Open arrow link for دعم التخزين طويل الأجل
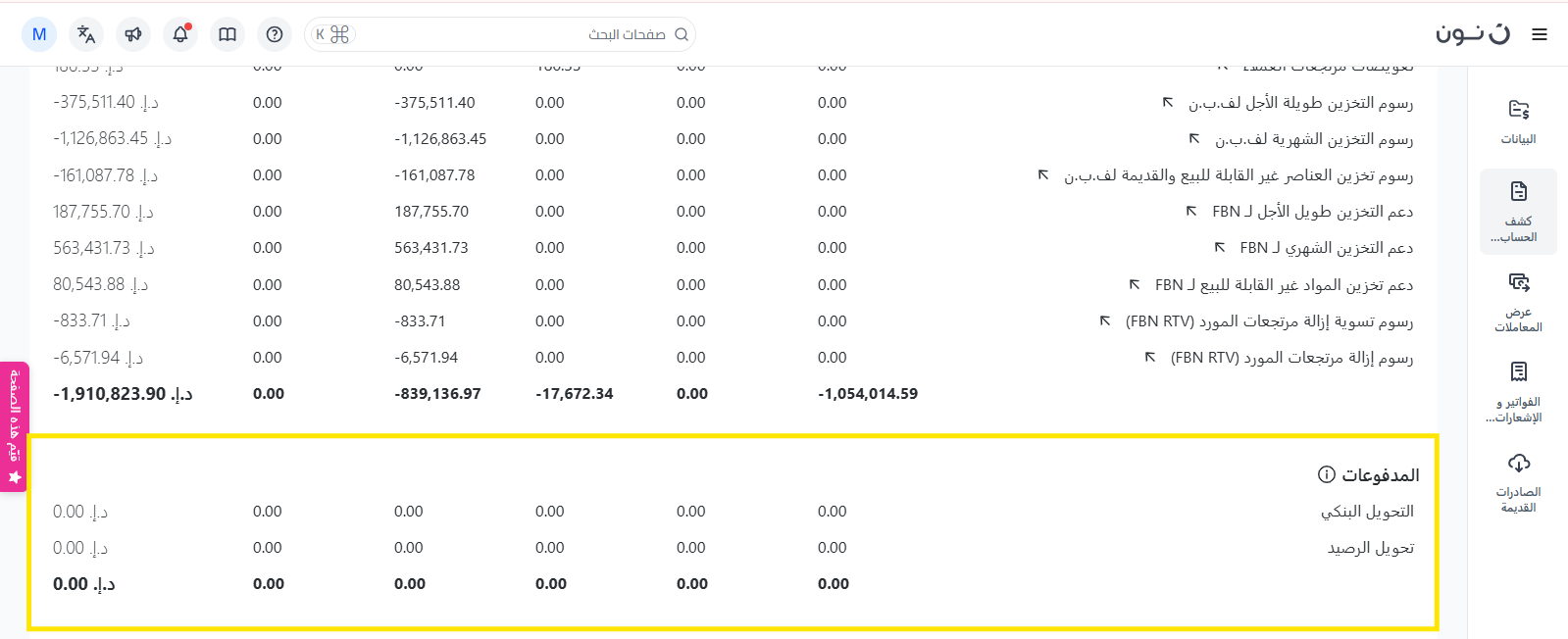 click(x=1191, y=212)
